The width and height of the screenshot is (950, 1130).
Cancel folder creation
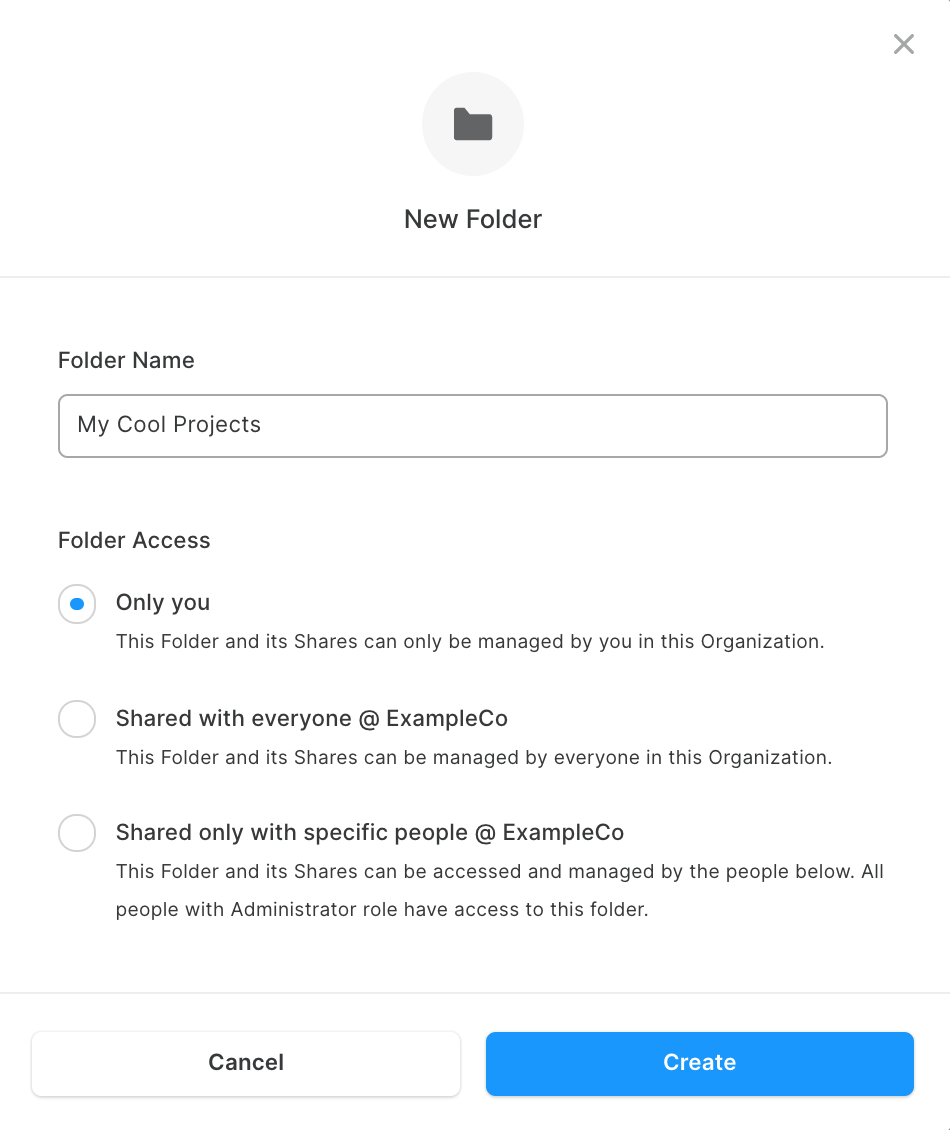click(246, 1064)
